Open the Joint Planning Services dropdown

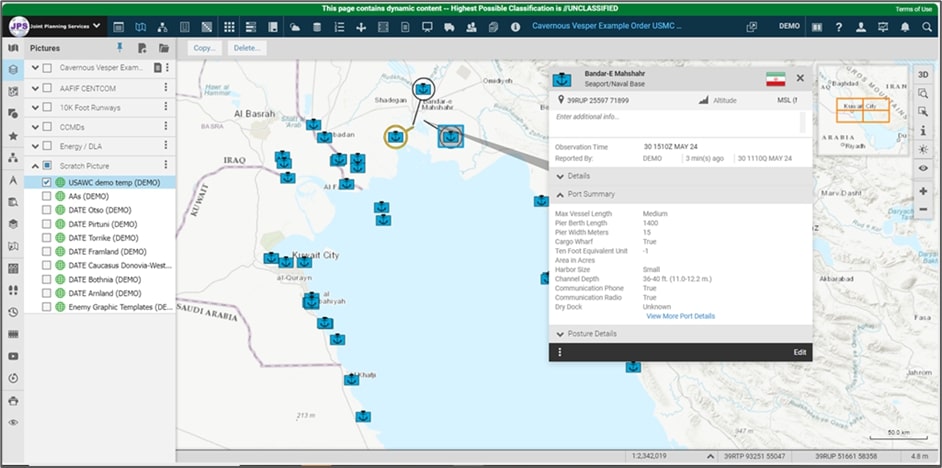[55, 26]
